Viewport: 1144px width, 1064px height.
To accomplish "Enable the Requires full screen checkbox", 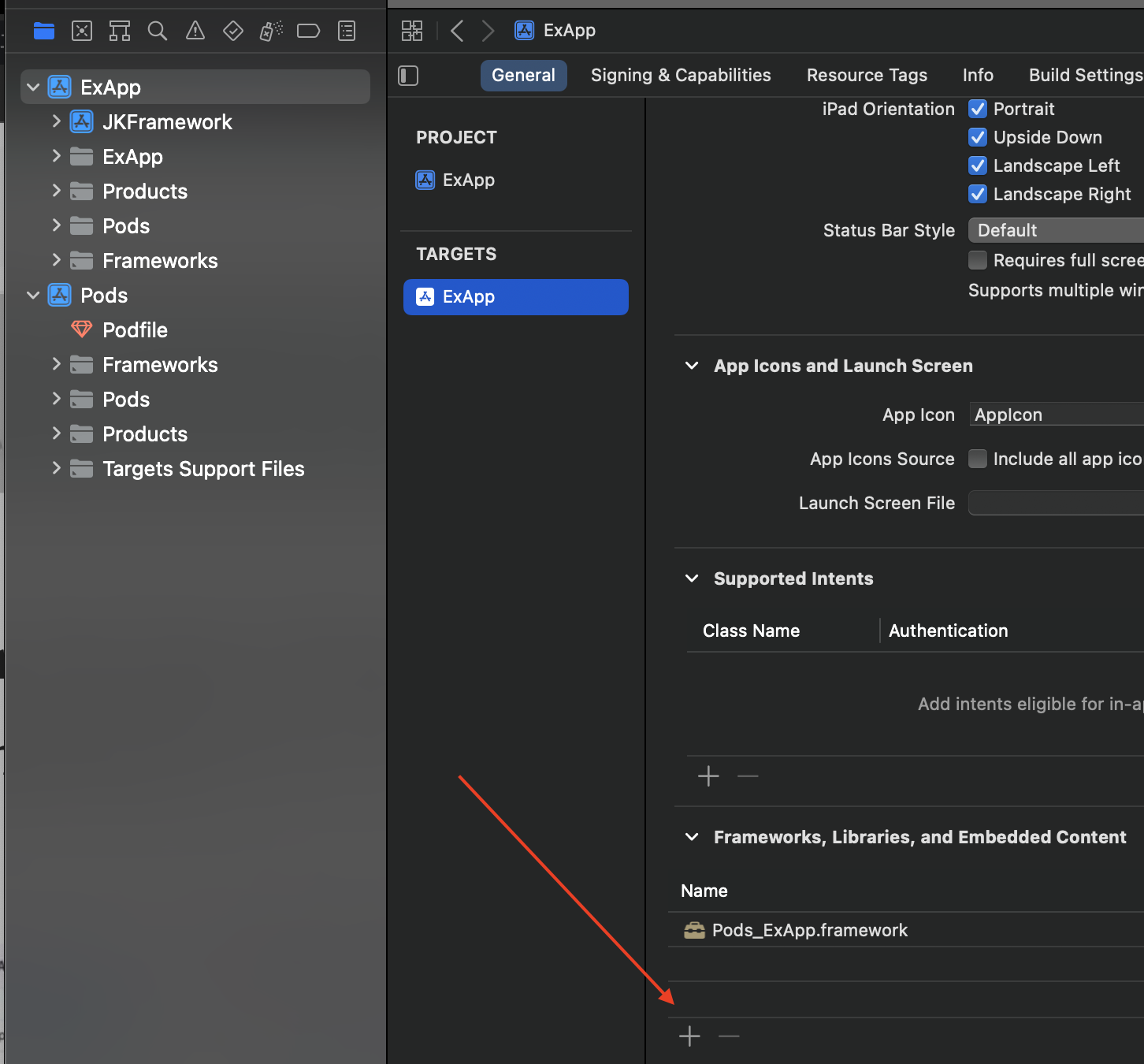I will coord(978,260).
